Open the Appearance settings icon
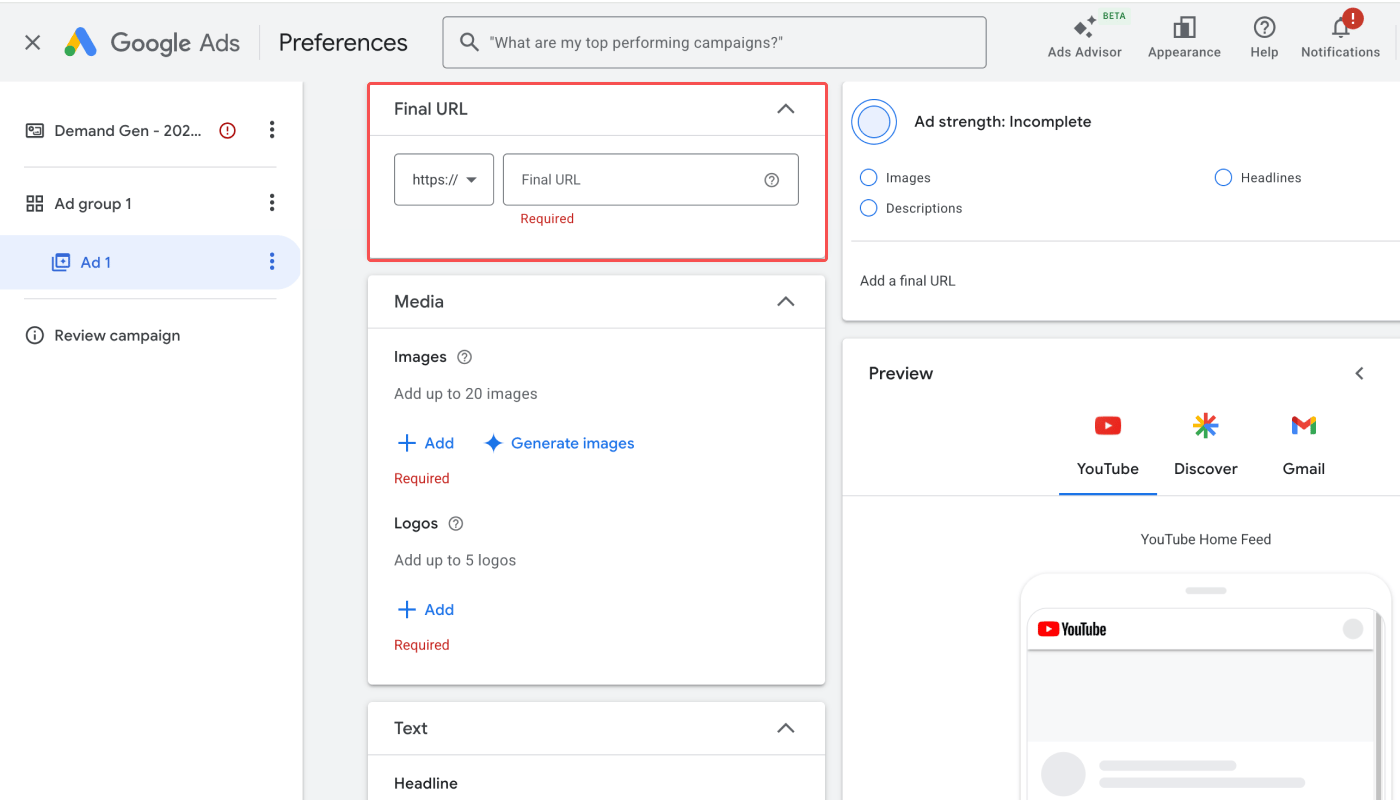 (x=1184, y=28)
